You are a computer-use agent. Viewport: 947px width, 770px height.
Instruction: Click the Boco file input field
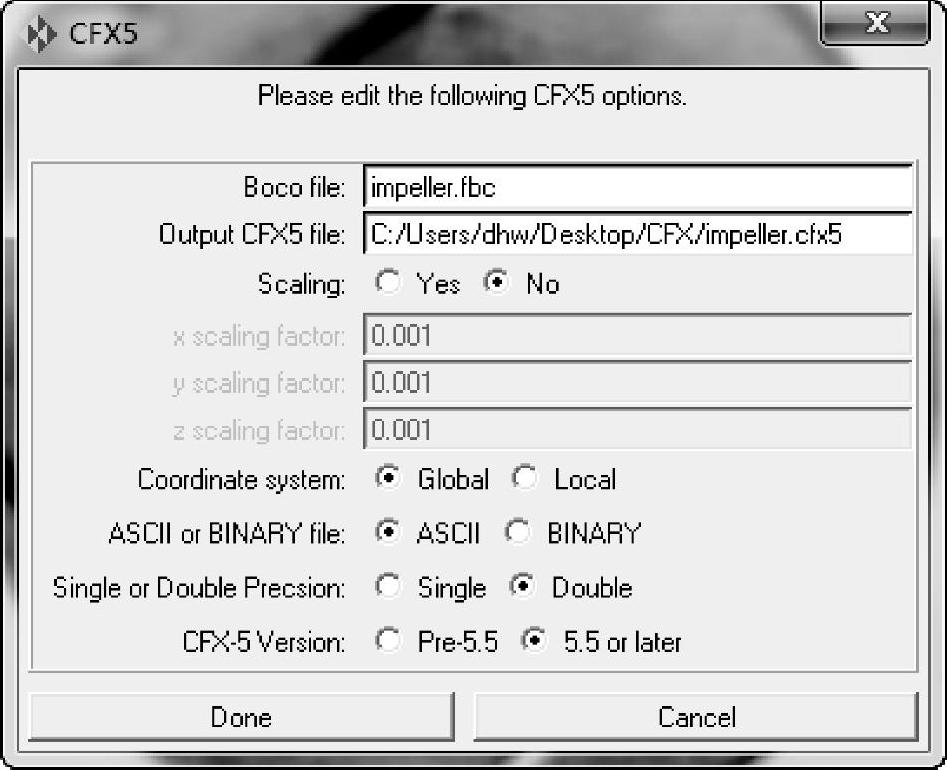click(638, 187)
